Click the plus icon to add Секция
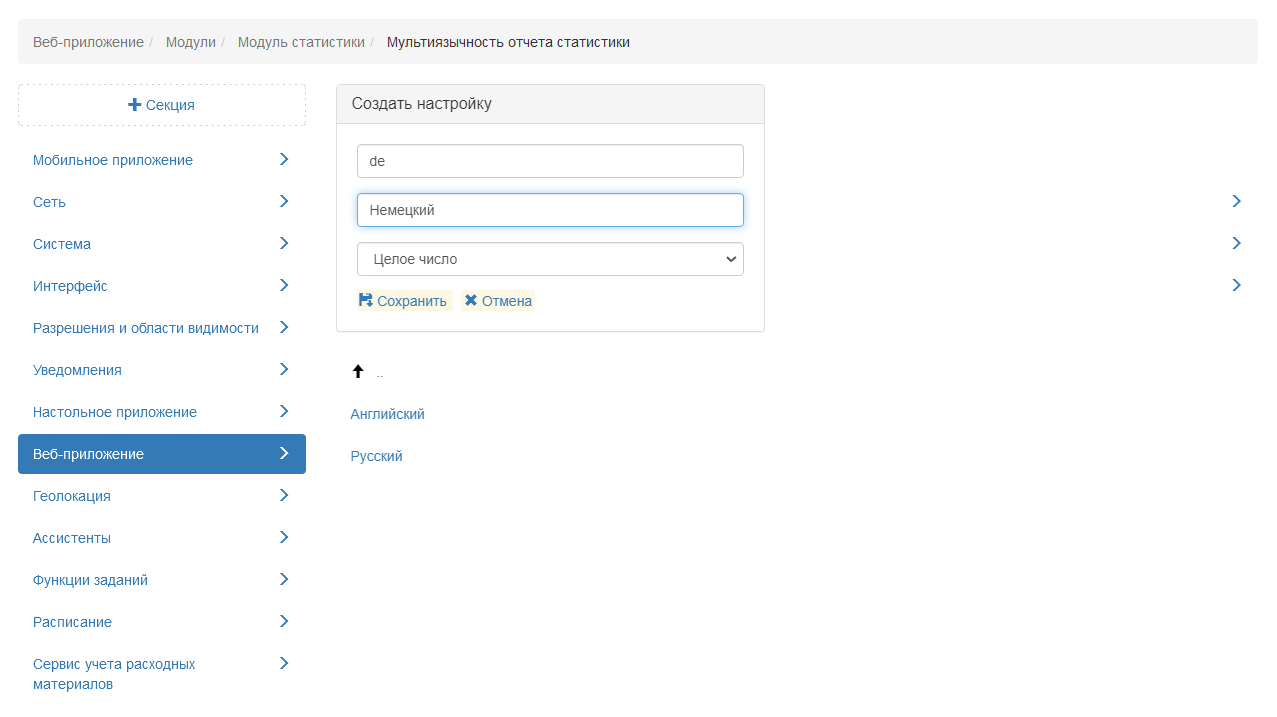 tap(135, 105)
